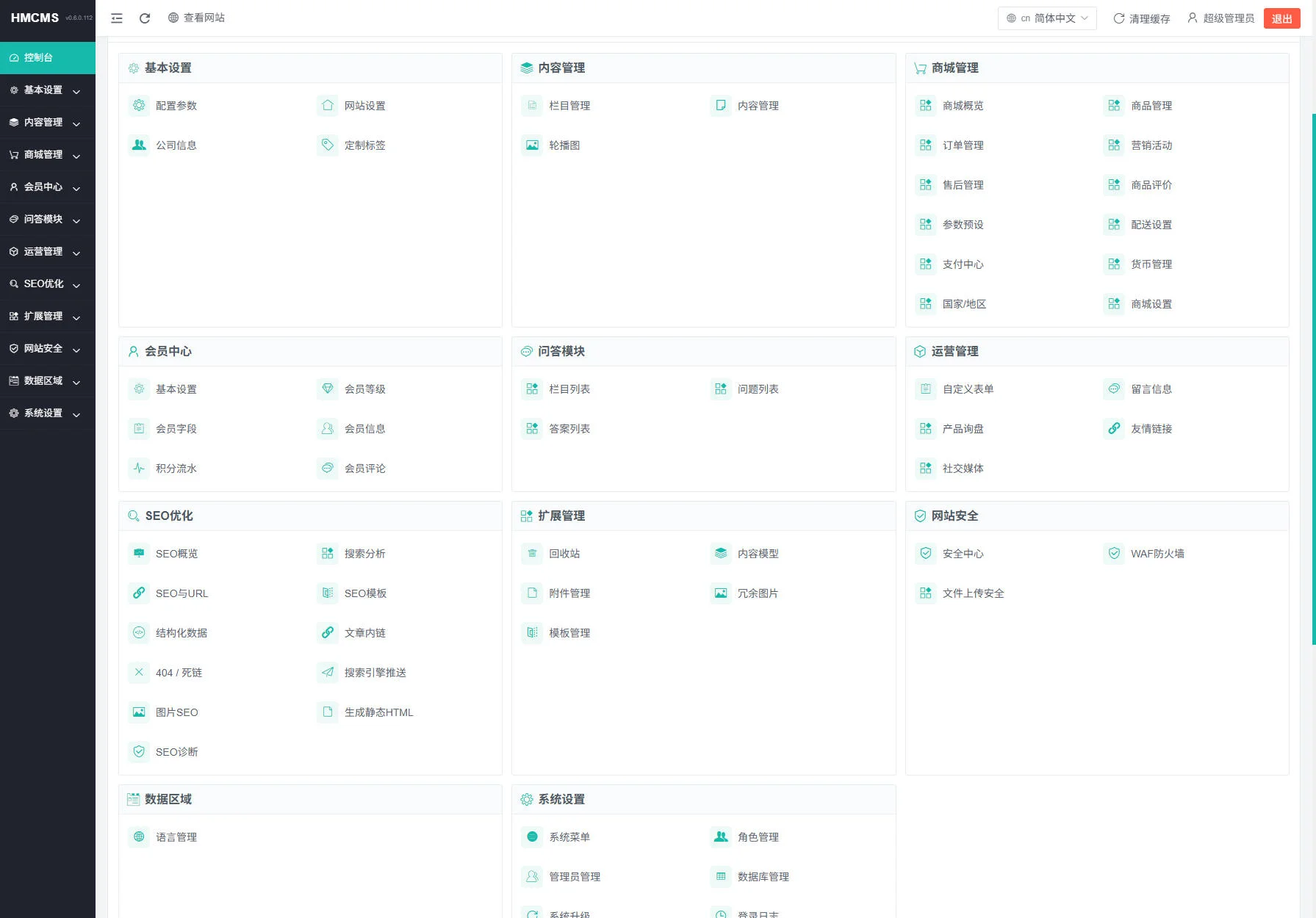
Task: Click the link icon beside 友情链接
Action: 1114,429
